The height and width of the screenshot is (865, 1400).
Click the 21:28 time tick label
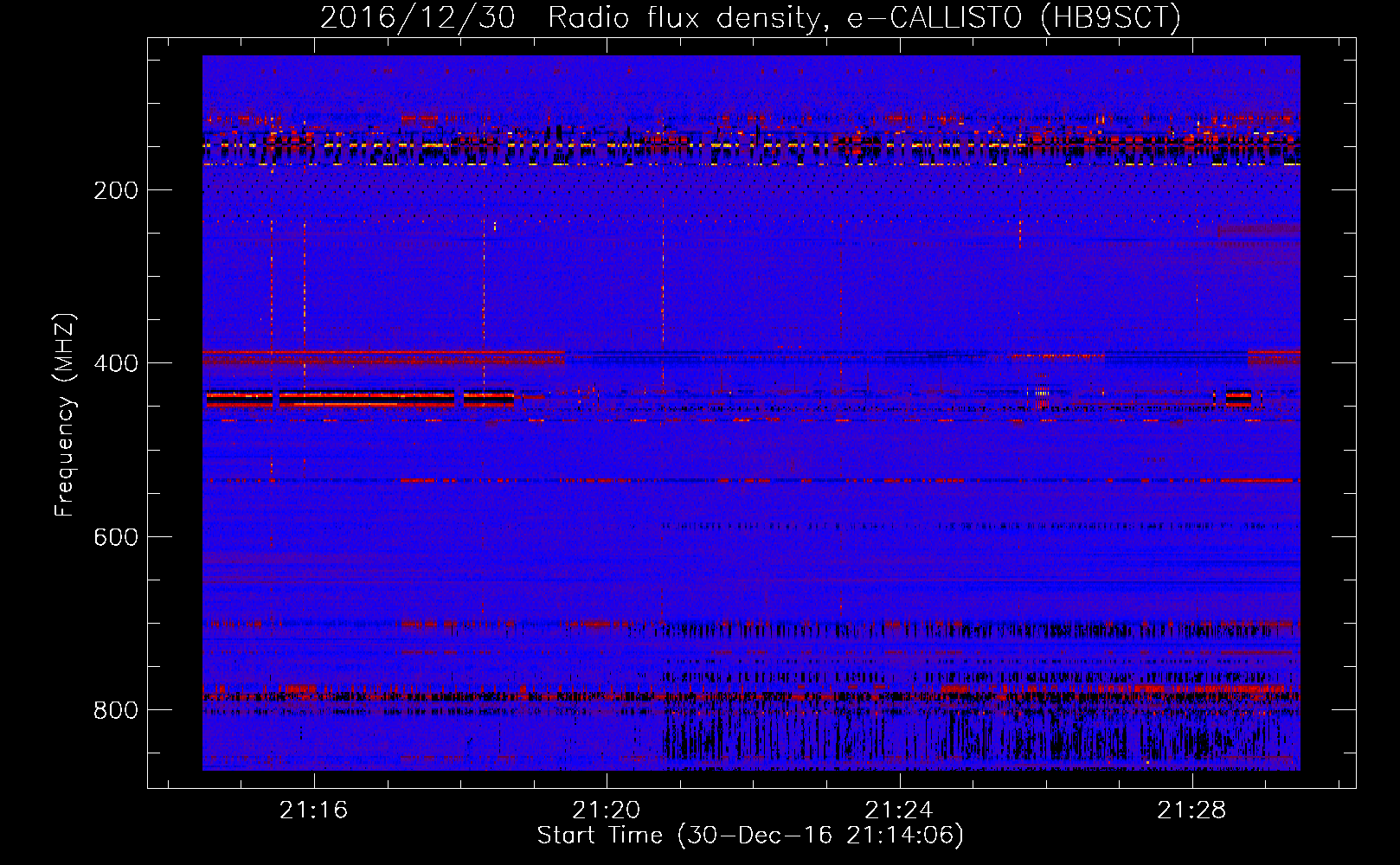(1191, 810)
